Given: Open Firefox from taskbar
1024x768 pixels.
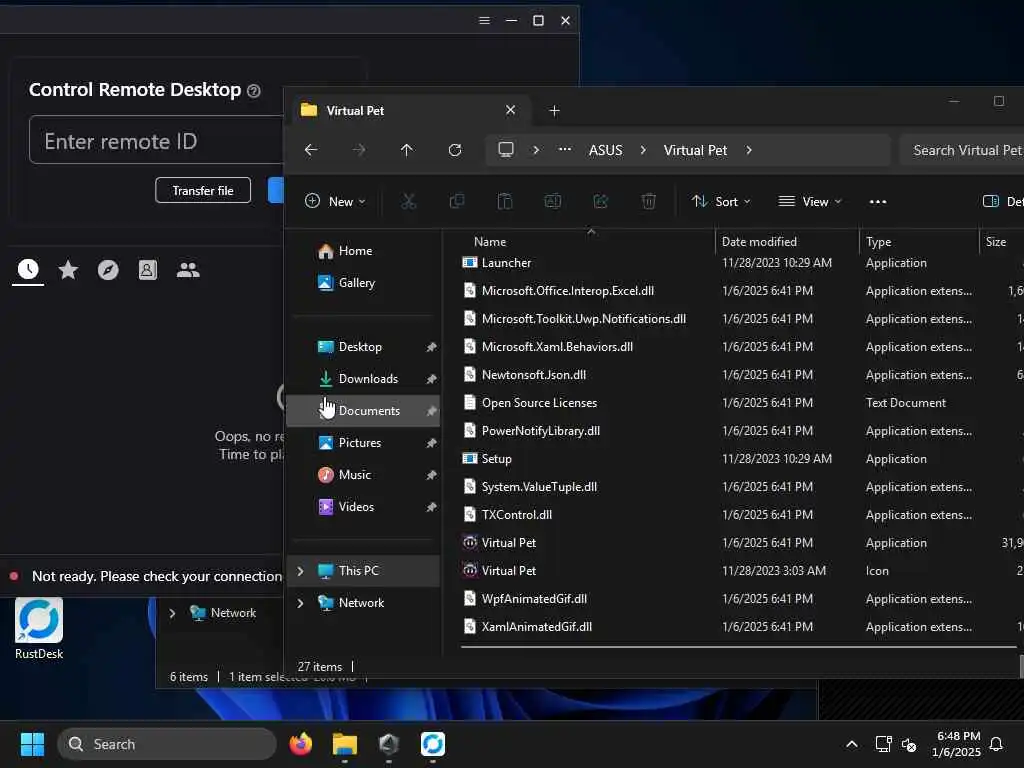Looking at the screenshot, I should 300,744.
